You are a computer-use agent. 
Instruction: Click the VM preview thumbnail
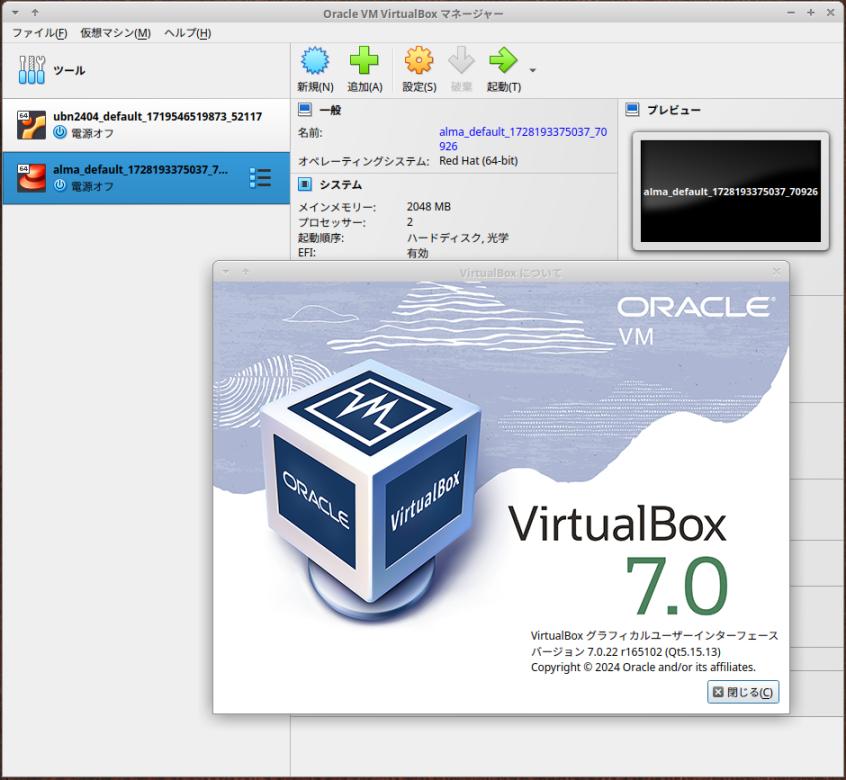(x=731, y=191)
